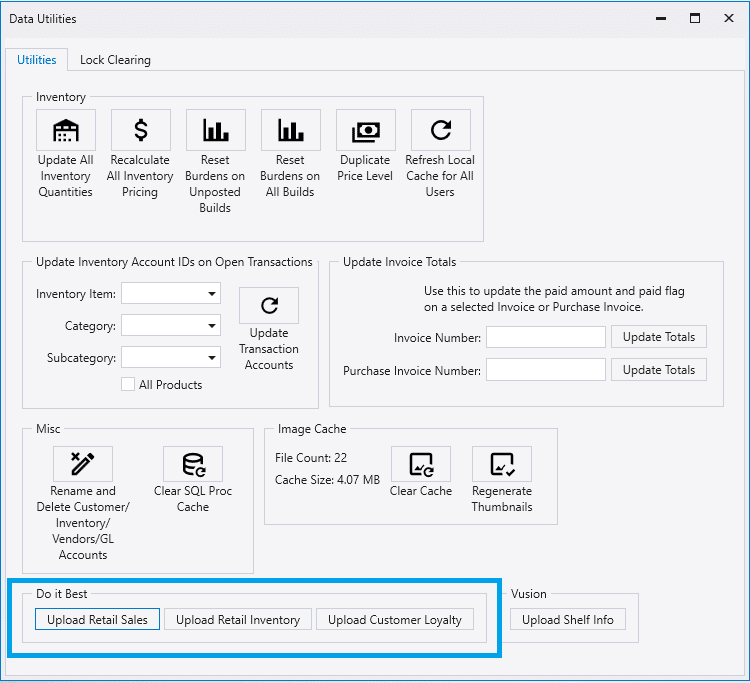This screenshot has width=750, height=683.
Task: Click the Clear SQL Proc Cache database icon
Action: coord(193,464)
